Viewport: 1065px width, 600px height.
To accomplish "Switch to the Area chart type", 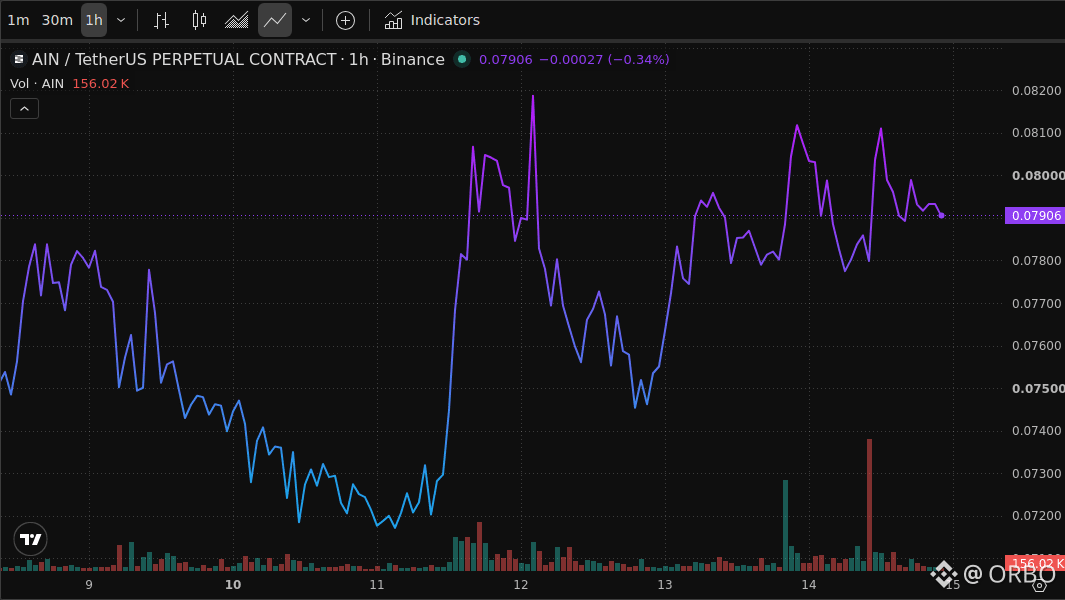I will point(236,20).
